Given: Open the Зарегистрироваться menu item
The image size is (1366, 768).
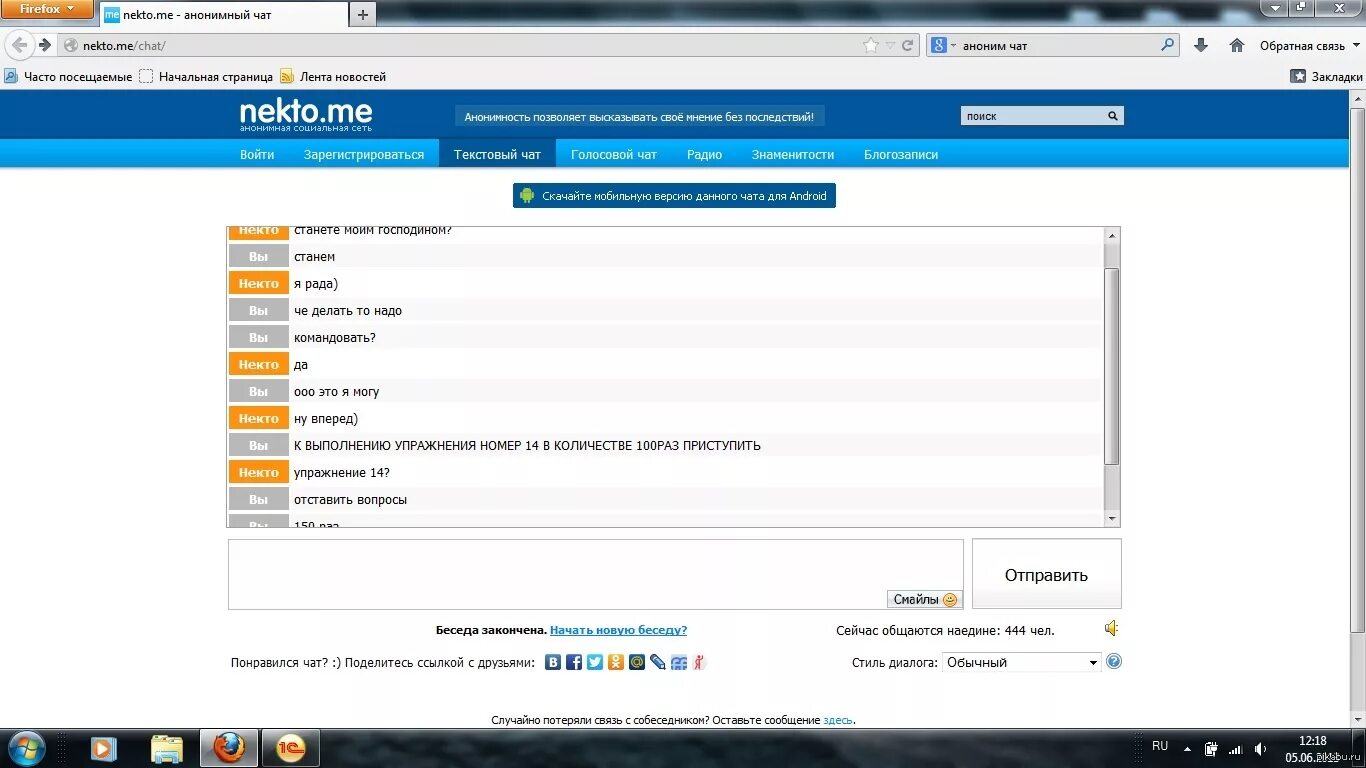Looking at the screenshot, I should point(364,154).
